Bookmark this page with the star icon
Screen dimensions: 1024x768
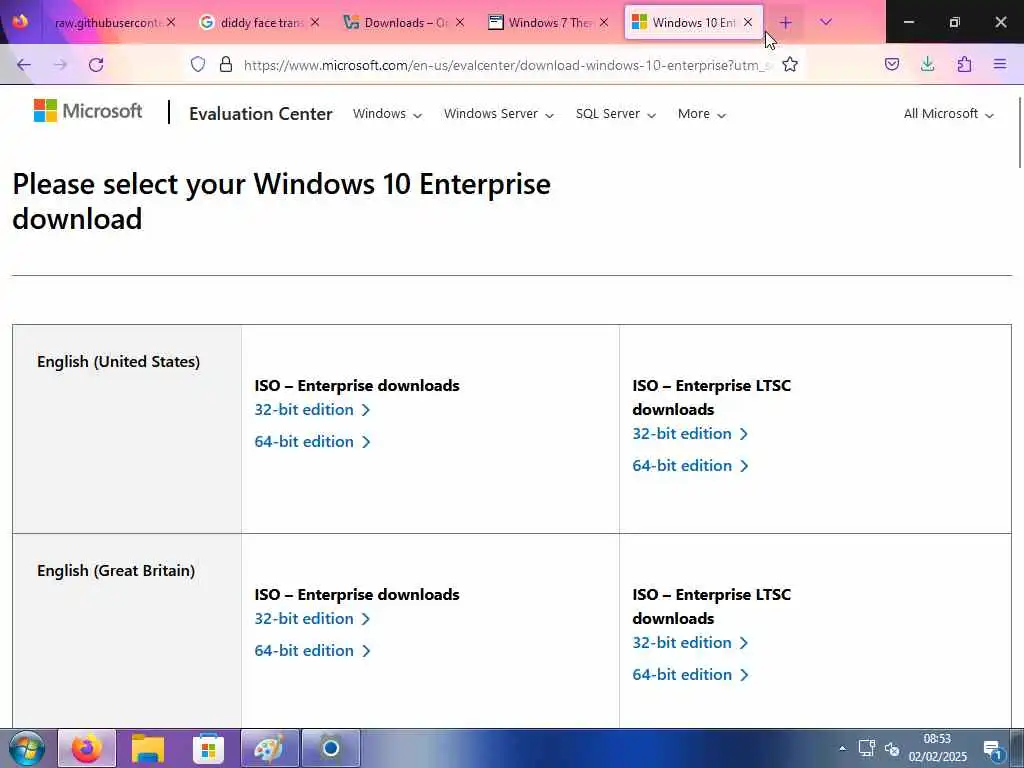pyautogui.click(x=790, y=64)
